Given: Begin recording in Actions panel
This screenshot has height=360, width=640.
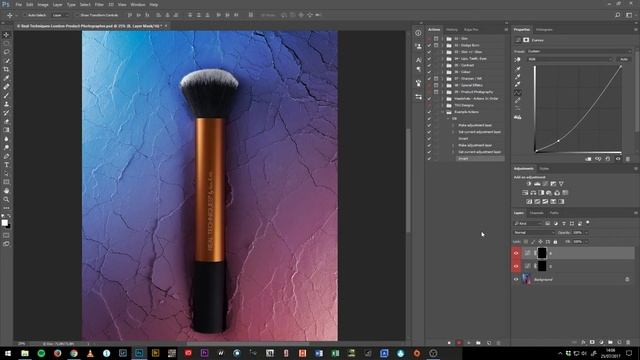Looking at the screenshot, I should pos(459,343).
